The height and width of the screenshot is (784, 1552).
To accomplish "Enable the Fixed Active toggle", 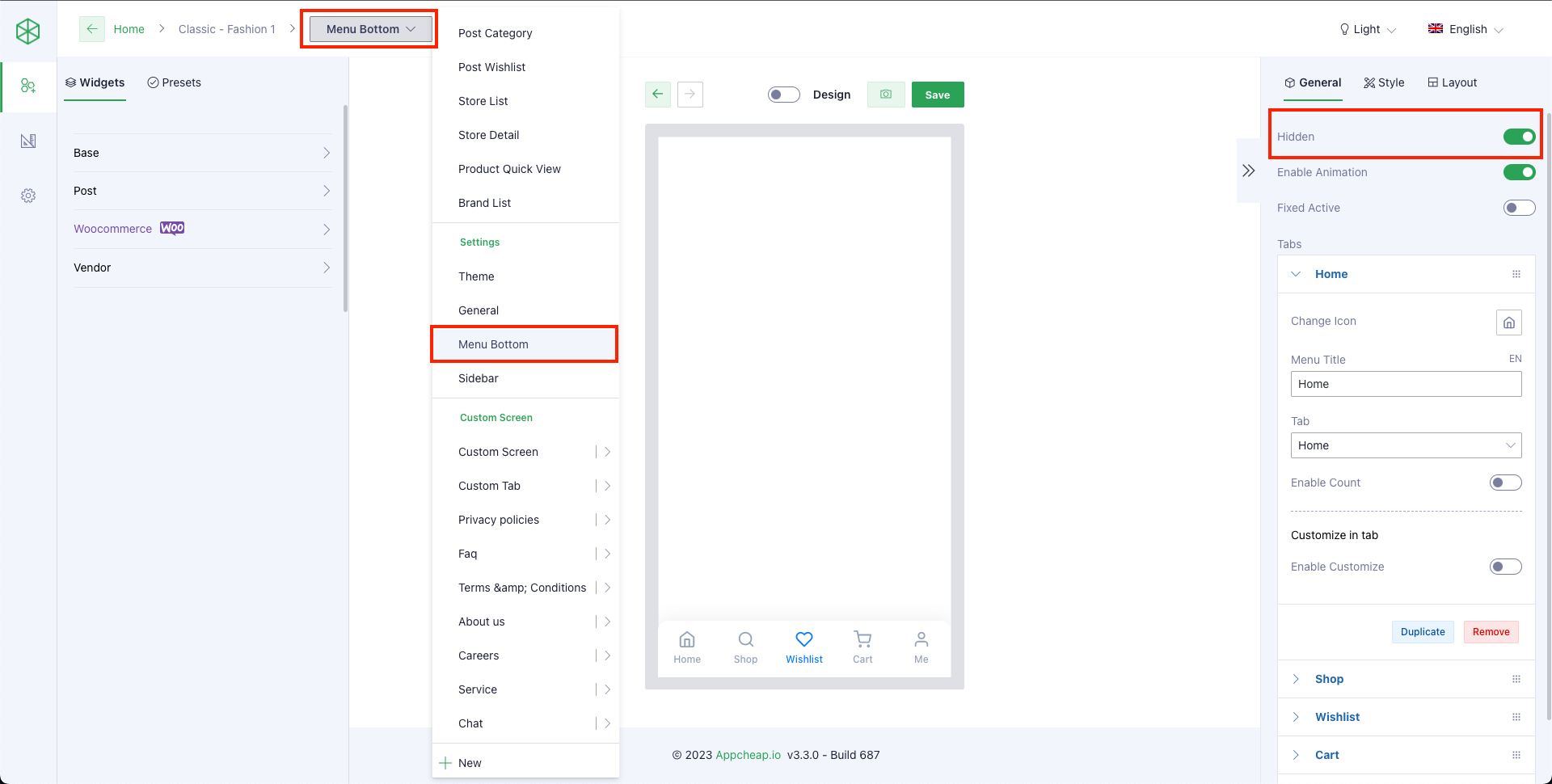I will 1519,208.
